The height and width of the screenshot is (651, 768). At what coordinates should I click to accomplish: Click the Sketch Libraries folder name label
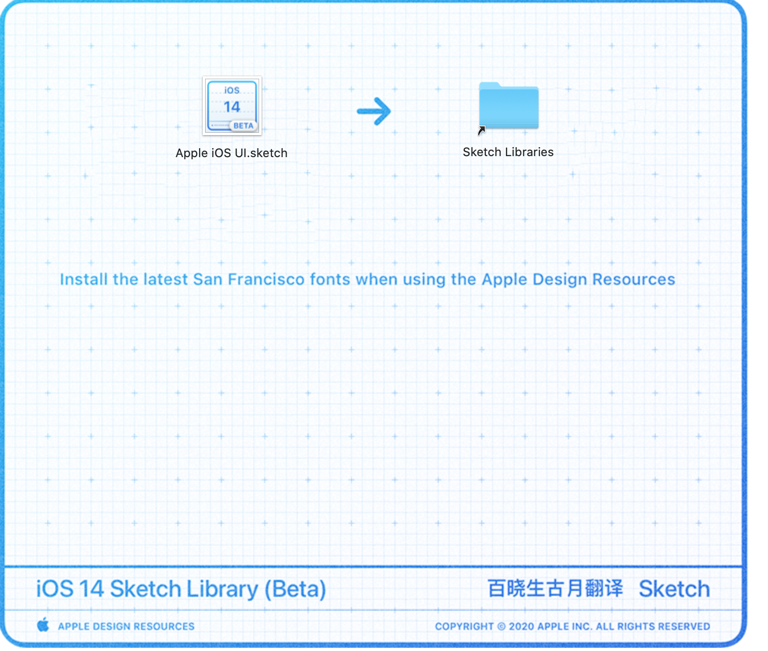pyautogui.click(x=508, y=152)
